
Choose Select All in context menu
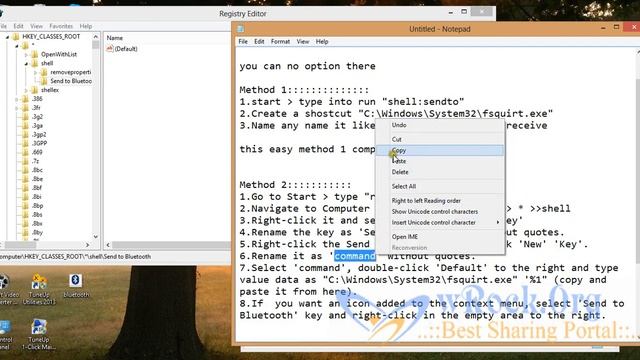440,186
